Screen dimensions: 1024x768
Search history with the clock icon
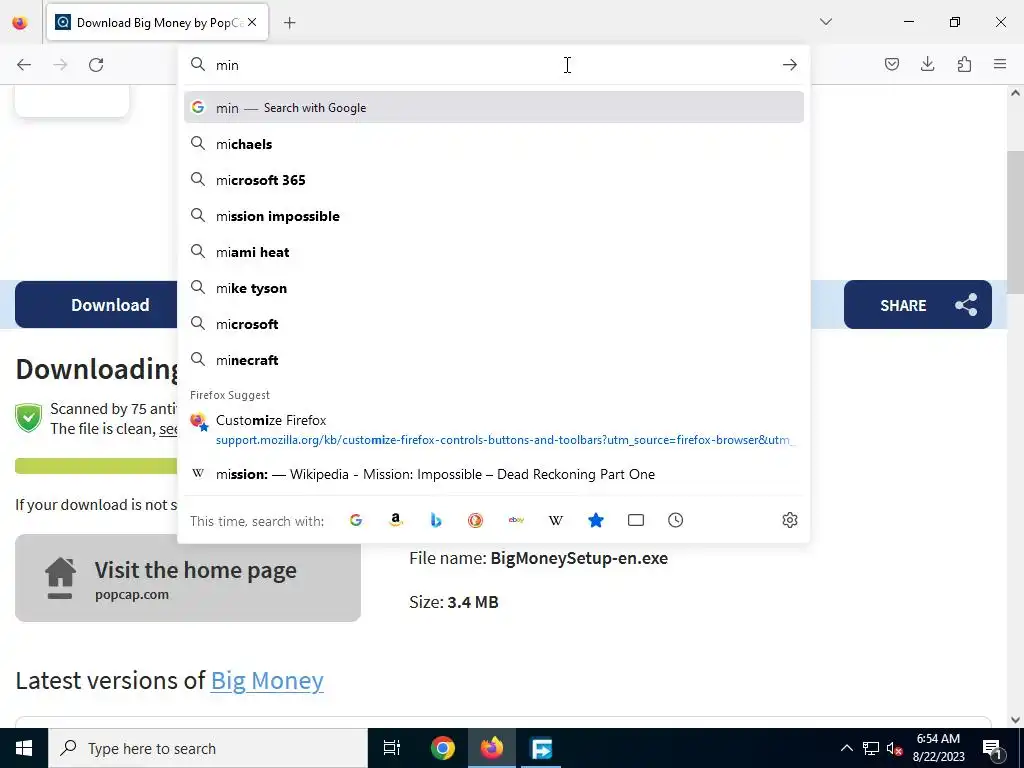click(675, 520)
